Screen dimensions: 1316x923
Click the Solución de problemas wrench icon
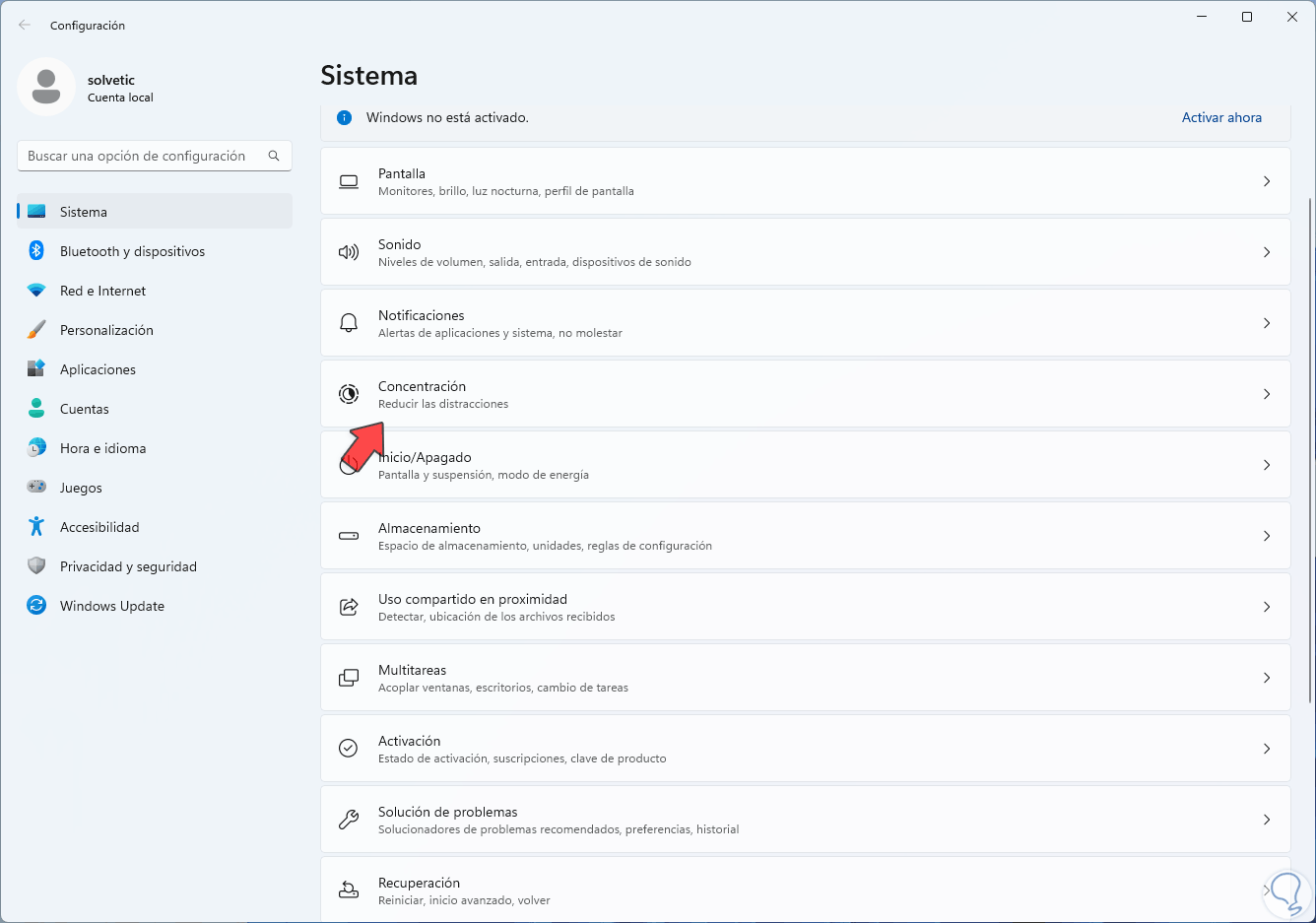pos(349,820)
